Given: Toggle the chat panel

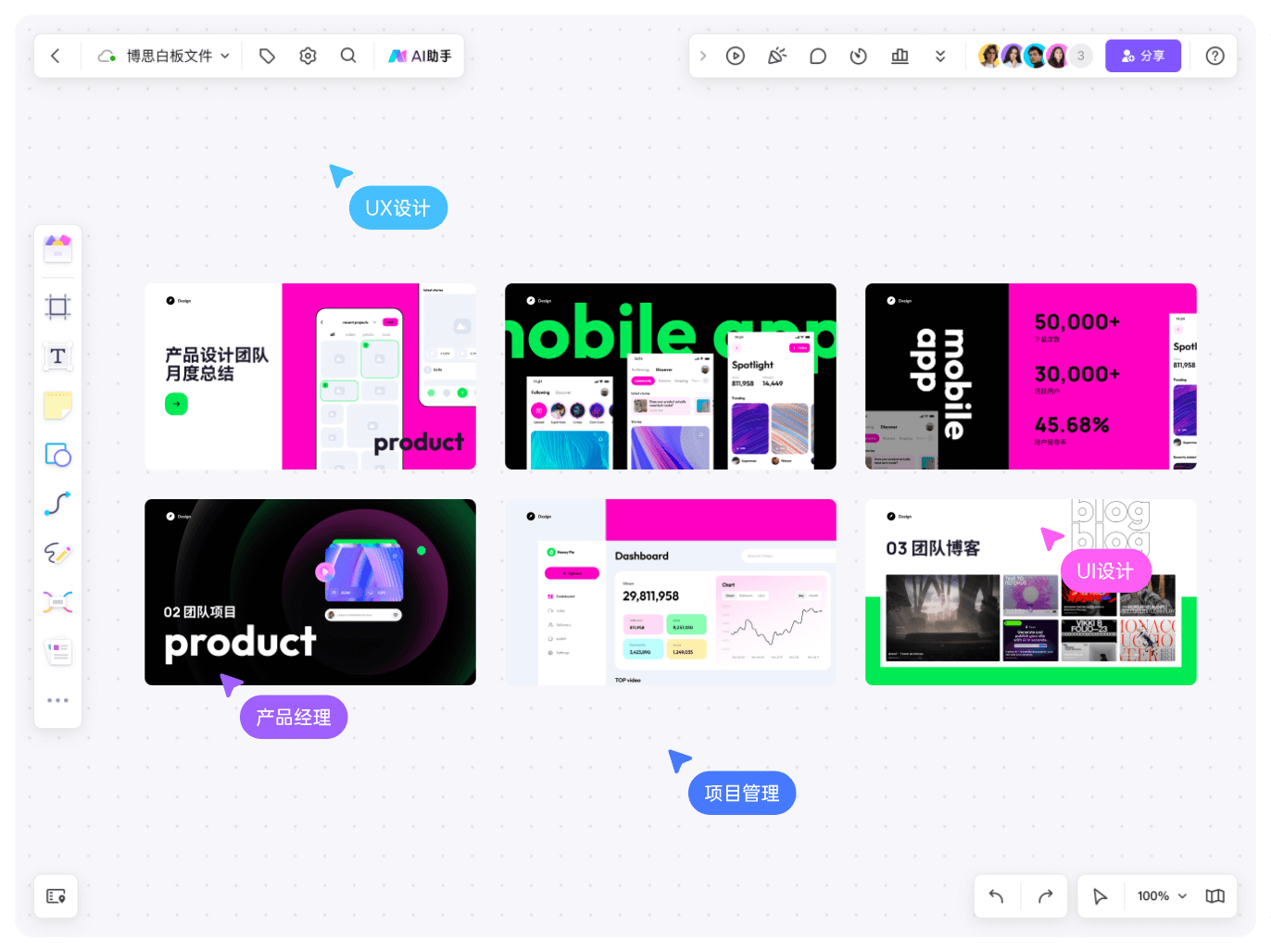Looking at the screenshot, I should tap(818, 56).
